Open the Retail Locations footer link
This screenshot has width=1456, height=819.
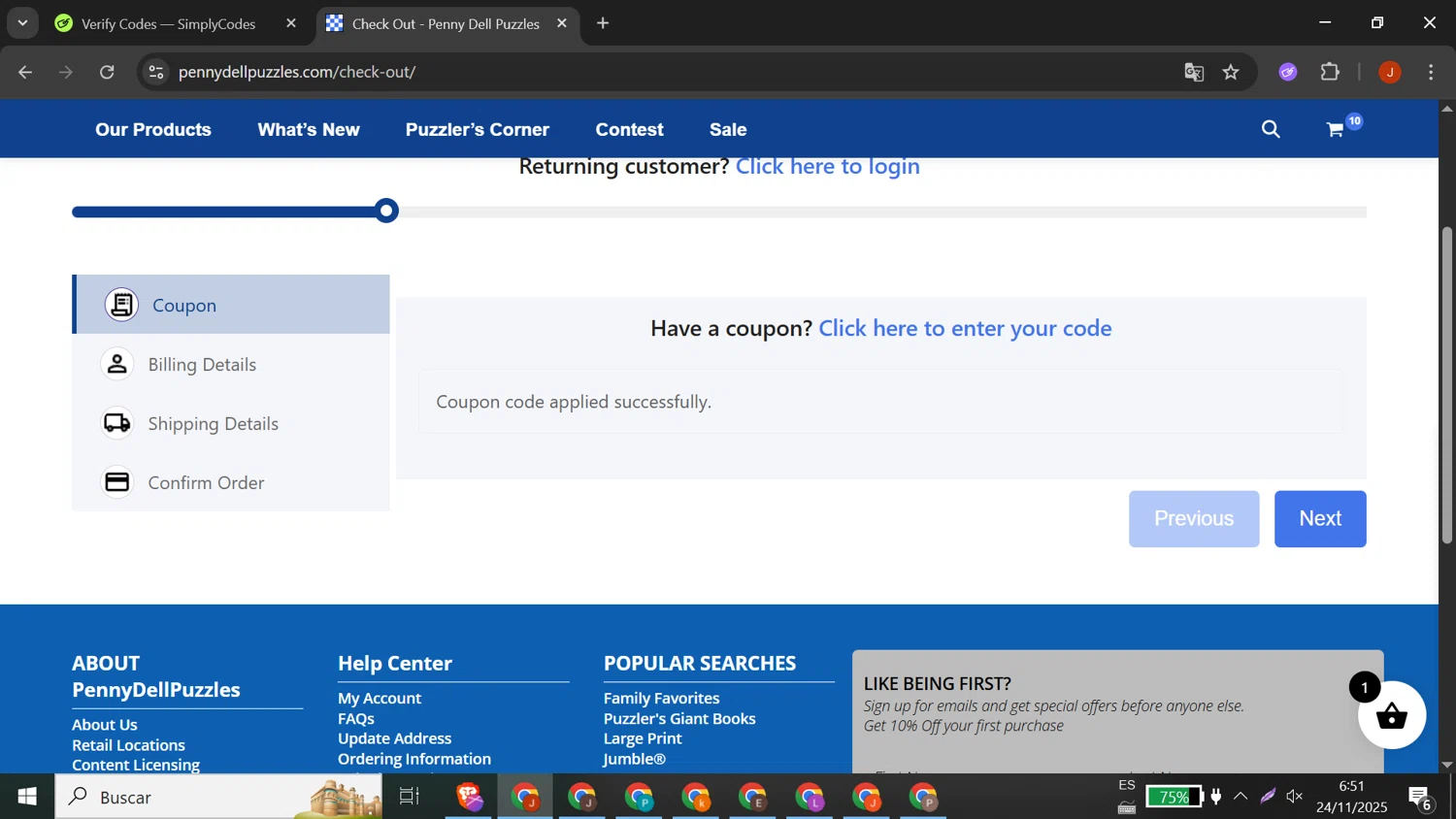click(128, 745)
